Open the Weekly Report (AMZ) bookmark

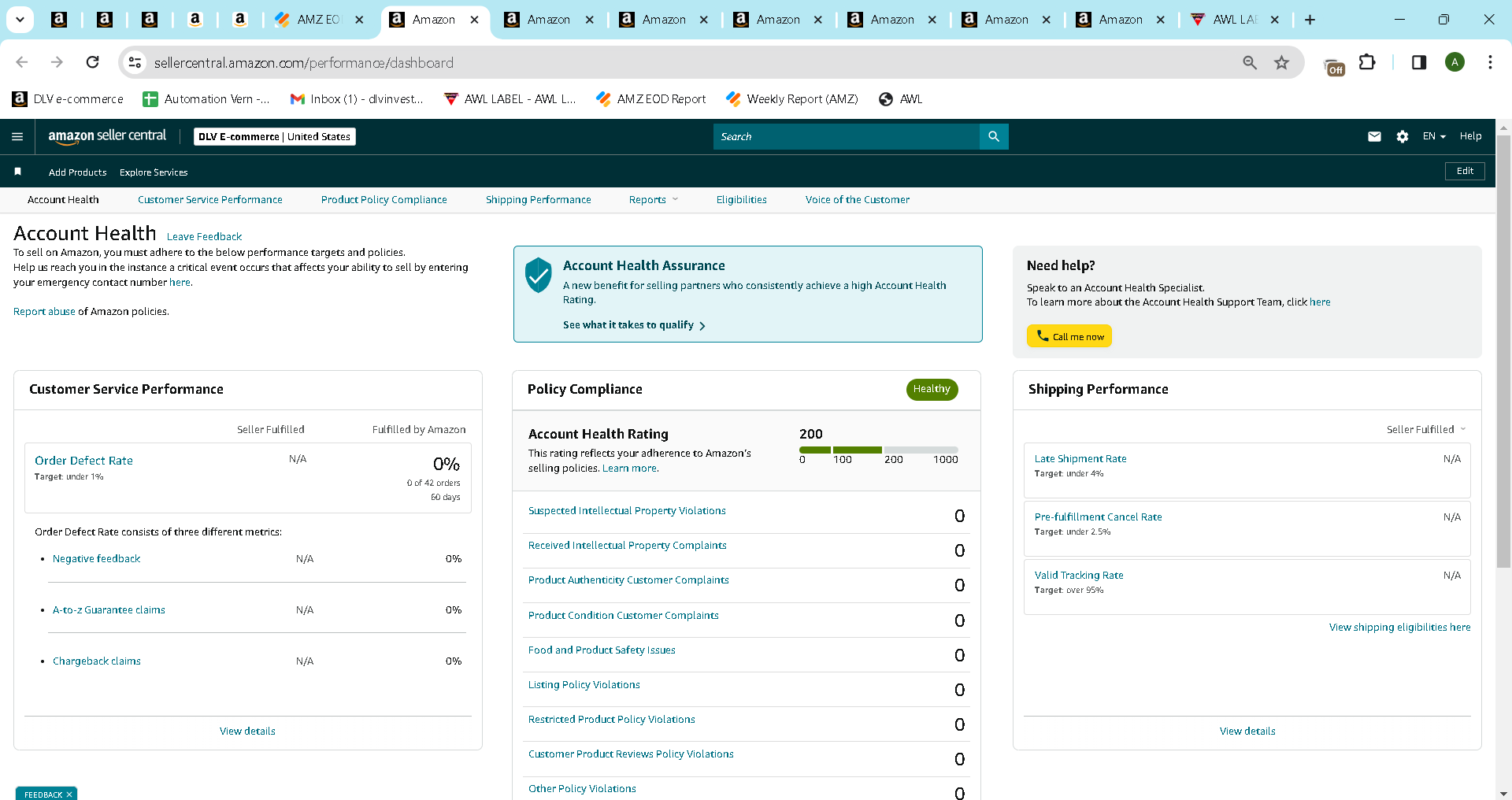(792, 98)
